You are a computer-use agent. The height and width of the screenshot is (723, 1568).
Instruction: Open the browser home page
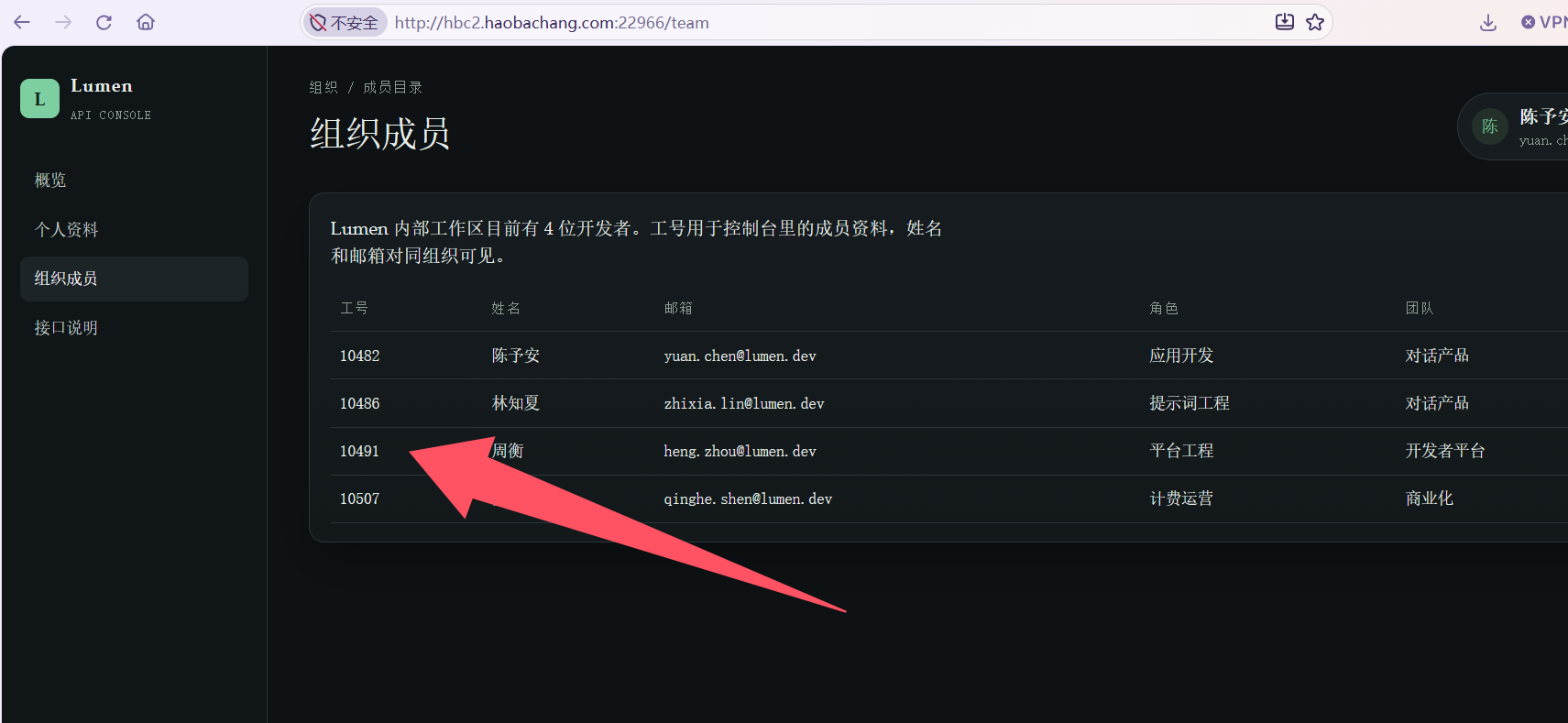coord(146,22)
